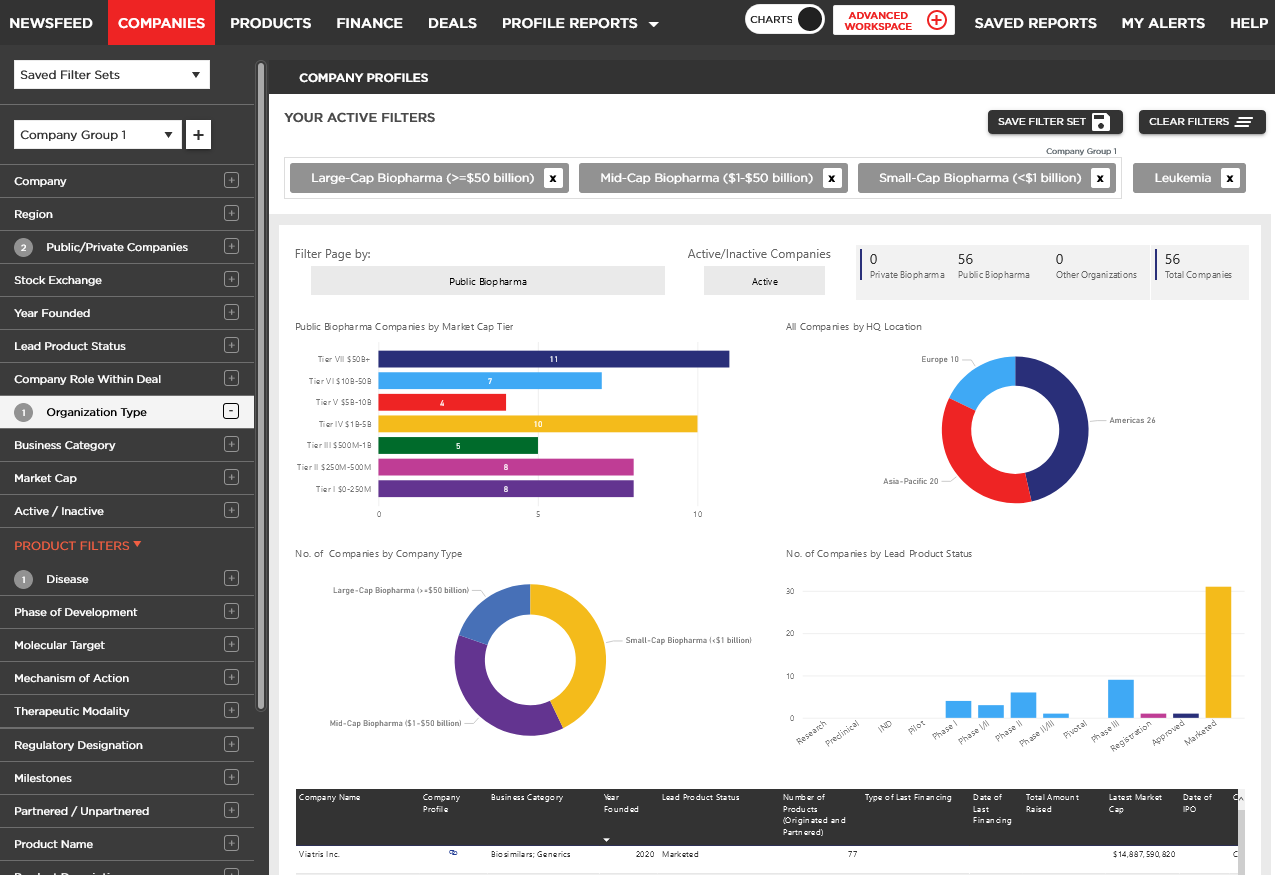
Task: Collapse the Organization Type filter
Action: click(231, 412)
